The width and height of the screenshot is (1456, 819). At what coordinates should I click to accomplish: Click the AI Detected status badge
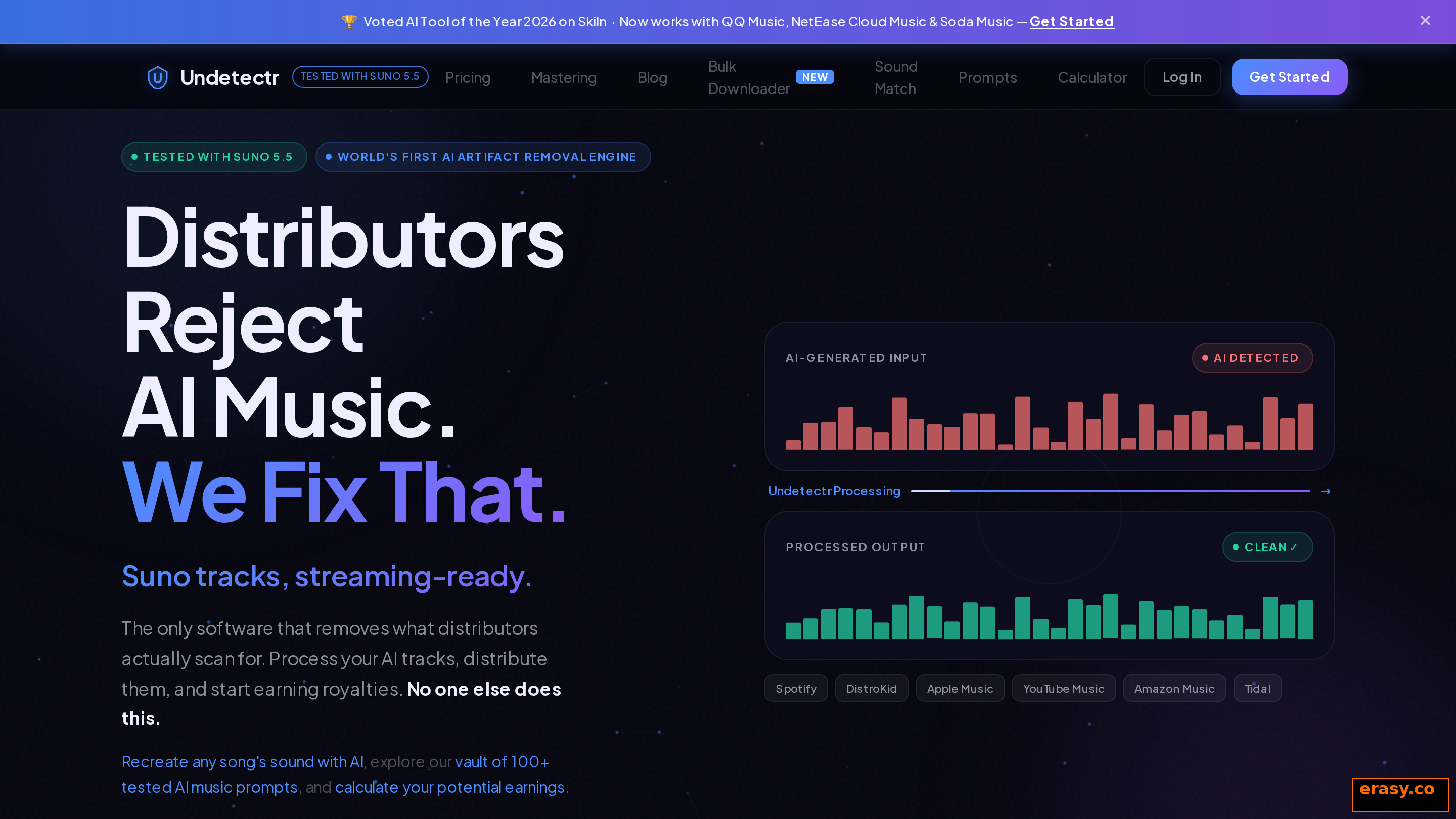click(x=1252, y=358)
